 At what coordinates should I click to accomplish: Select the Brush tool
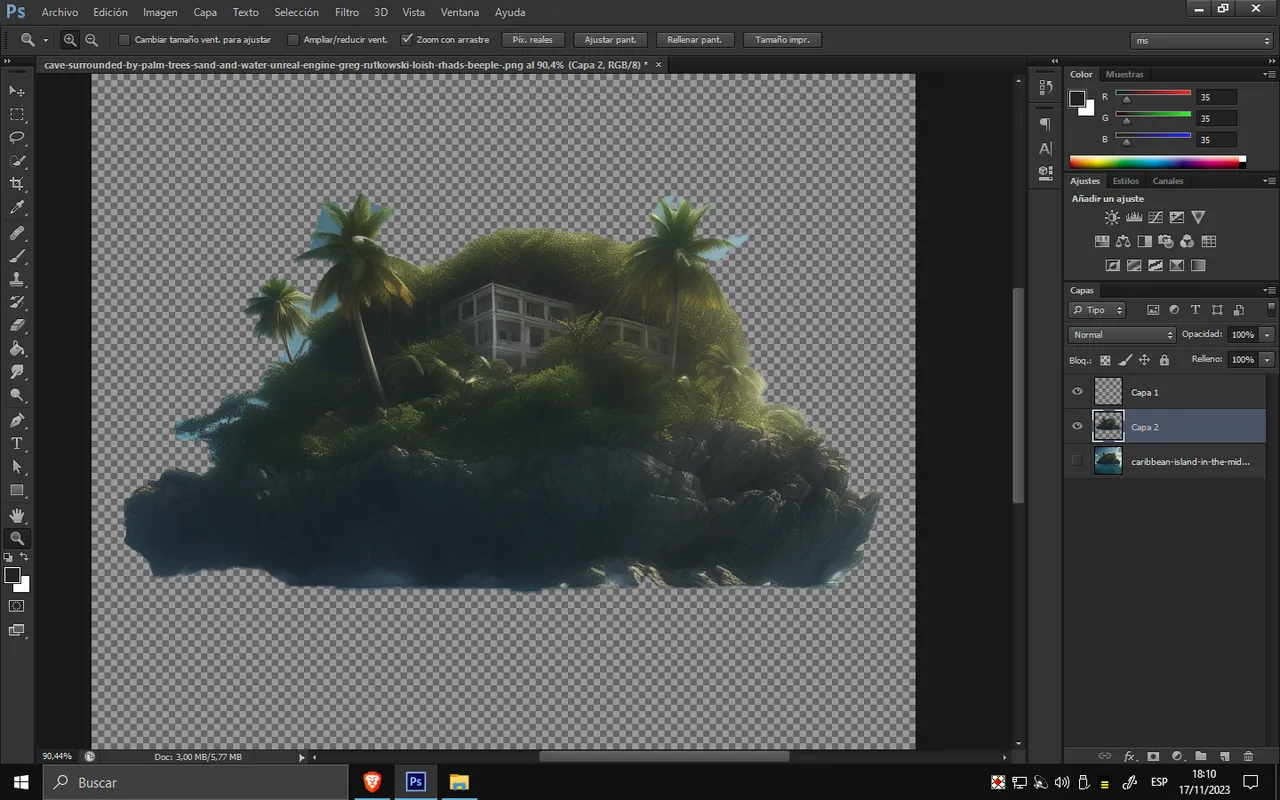[x=17, y=256]
